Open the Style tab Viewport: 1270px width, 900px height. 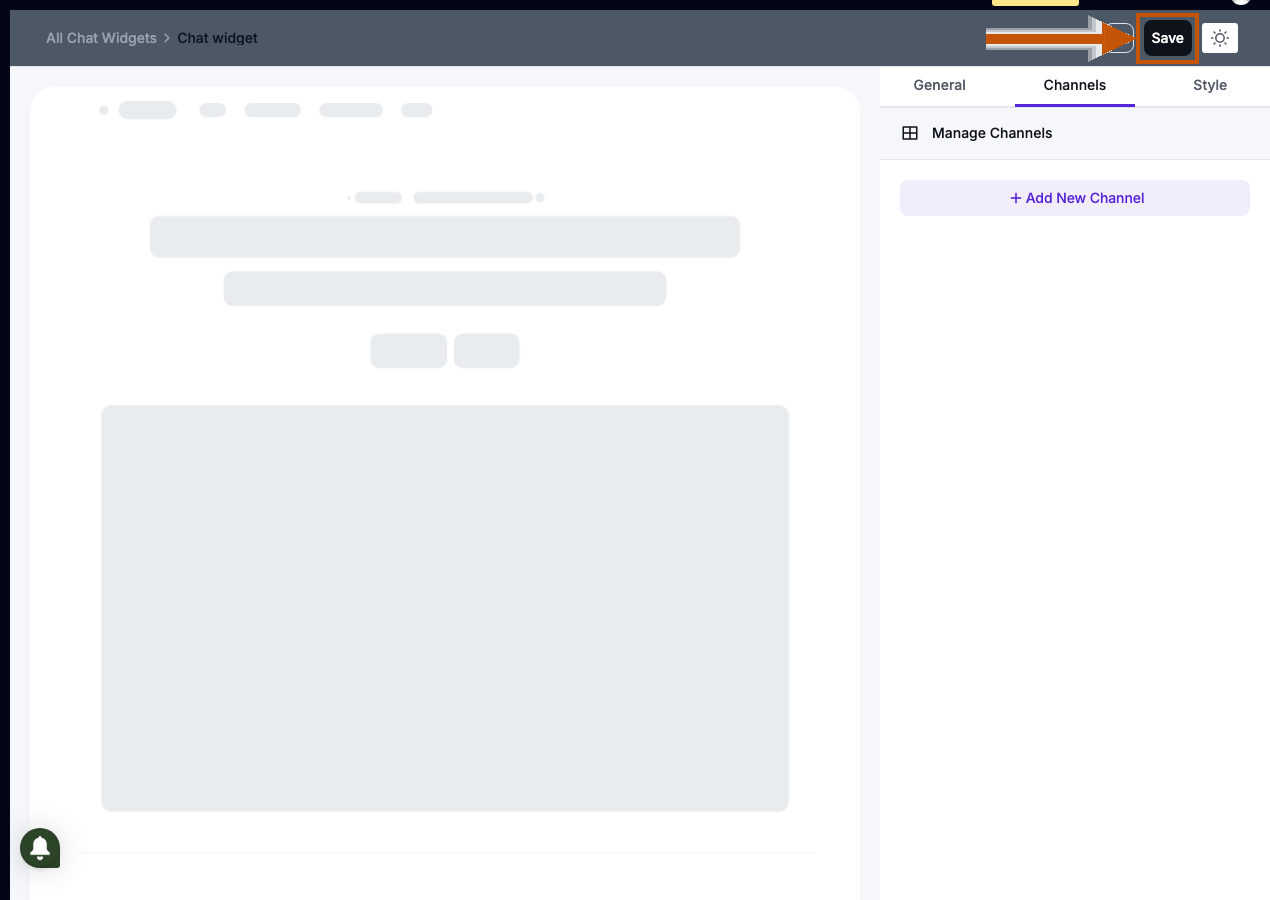1210,85
